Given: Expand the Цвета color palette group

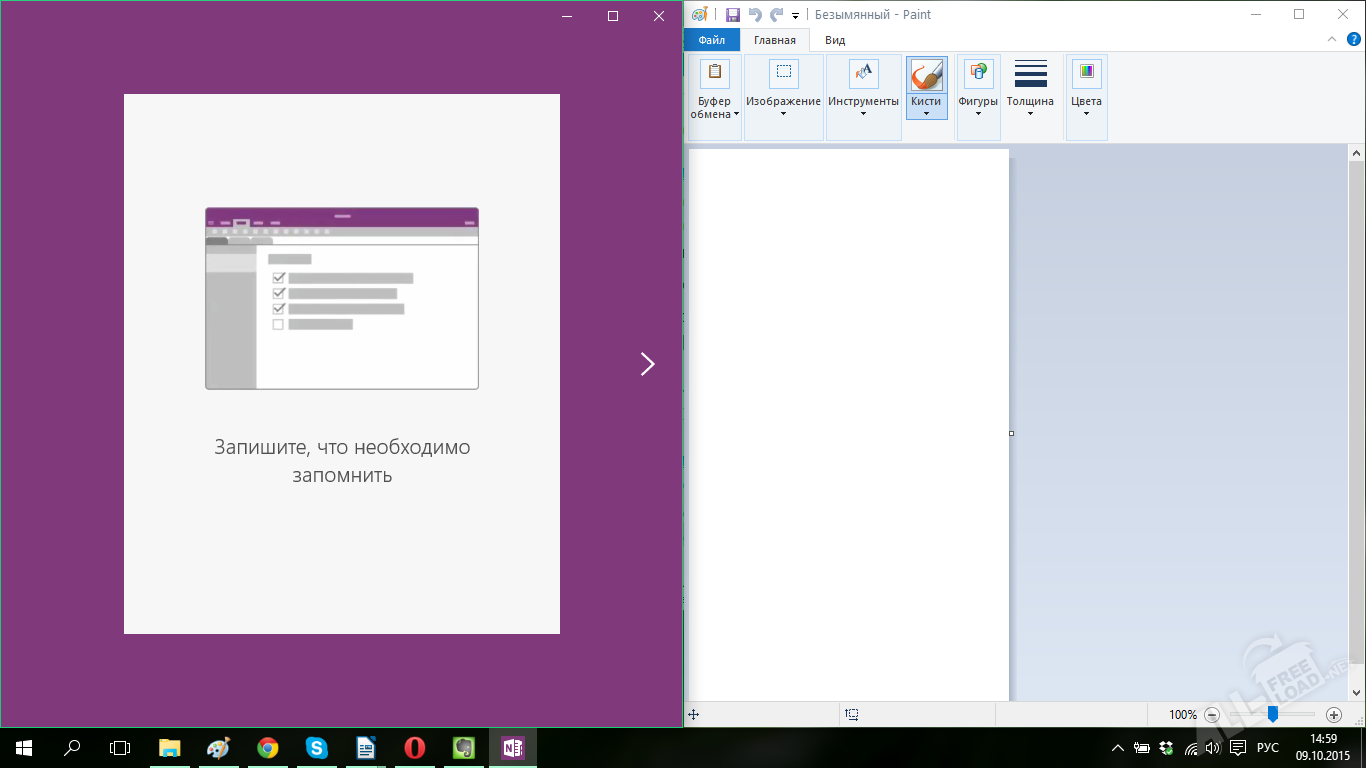Looking at the screenshot, I should coord(1086,90).
